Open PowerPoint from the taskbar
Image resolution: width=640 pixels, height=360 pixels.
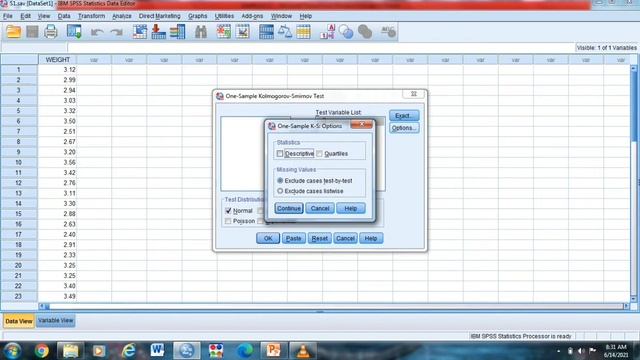click(273, 351)
